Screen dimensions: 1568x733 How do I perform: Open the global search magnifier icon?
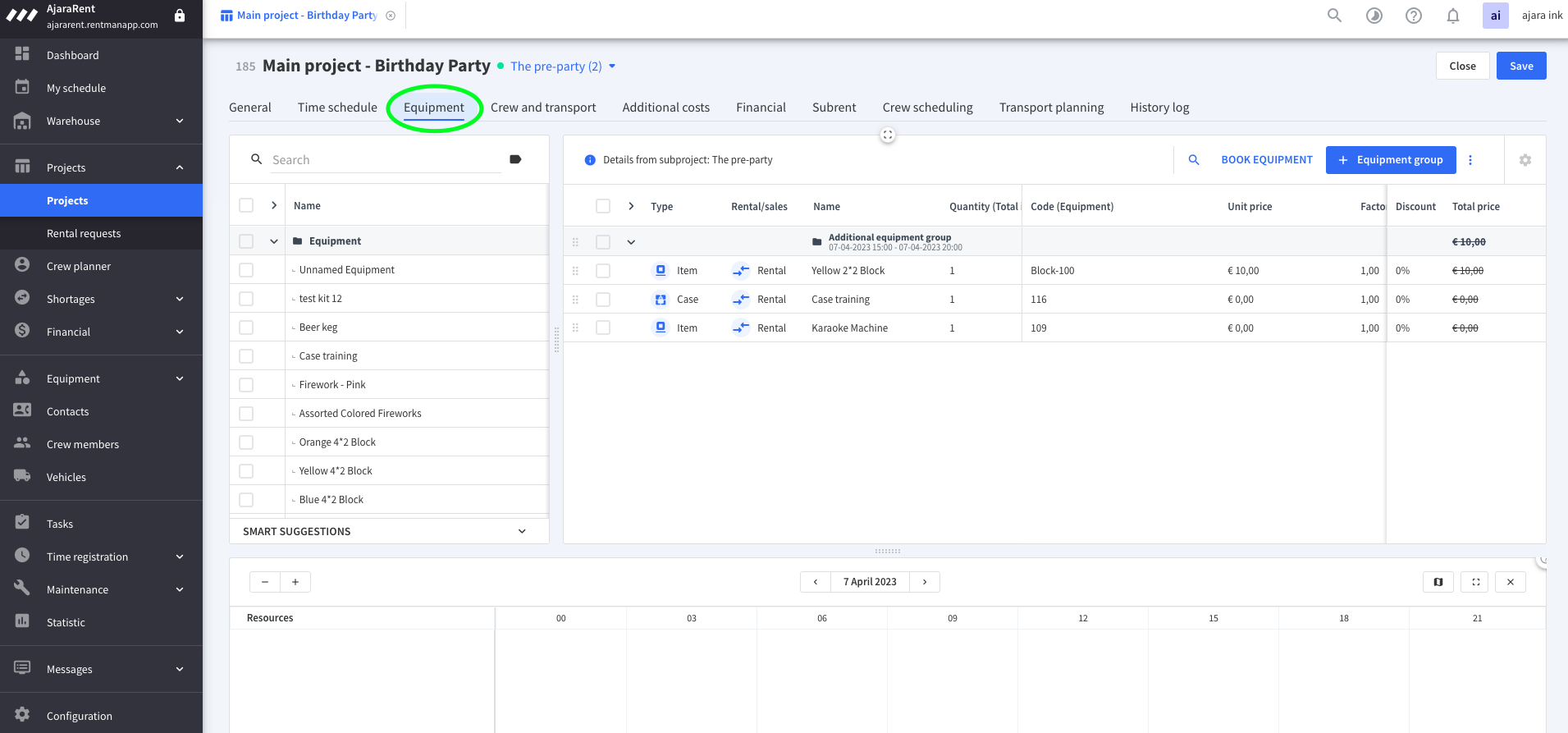point(1334,16)
